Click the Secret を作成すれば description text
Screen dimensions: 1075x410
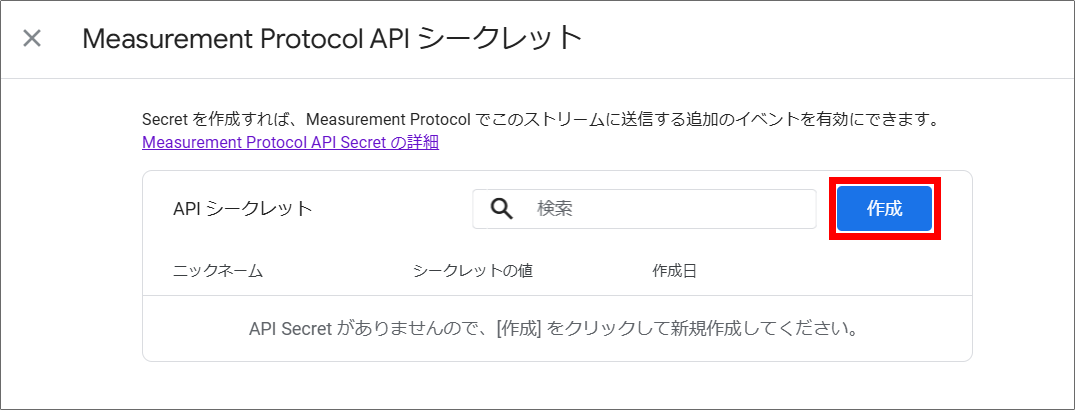(x=540, y=120)
